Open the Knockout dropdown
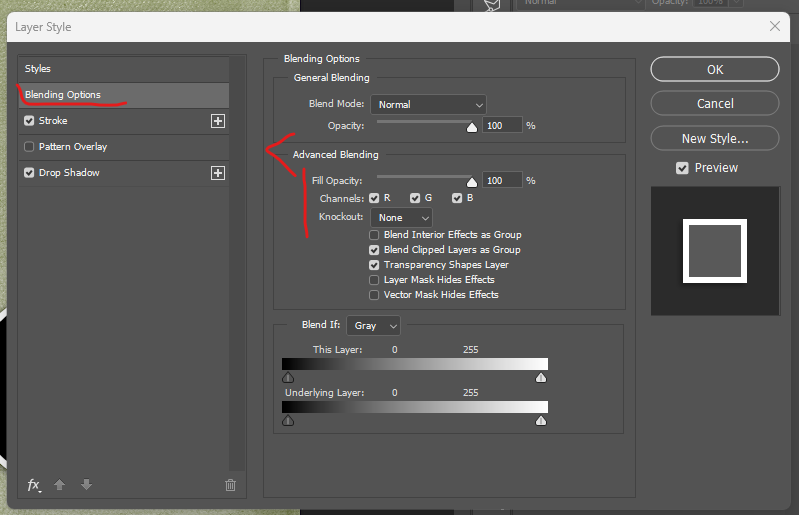The image size is (799, 515). click(402, 218)
